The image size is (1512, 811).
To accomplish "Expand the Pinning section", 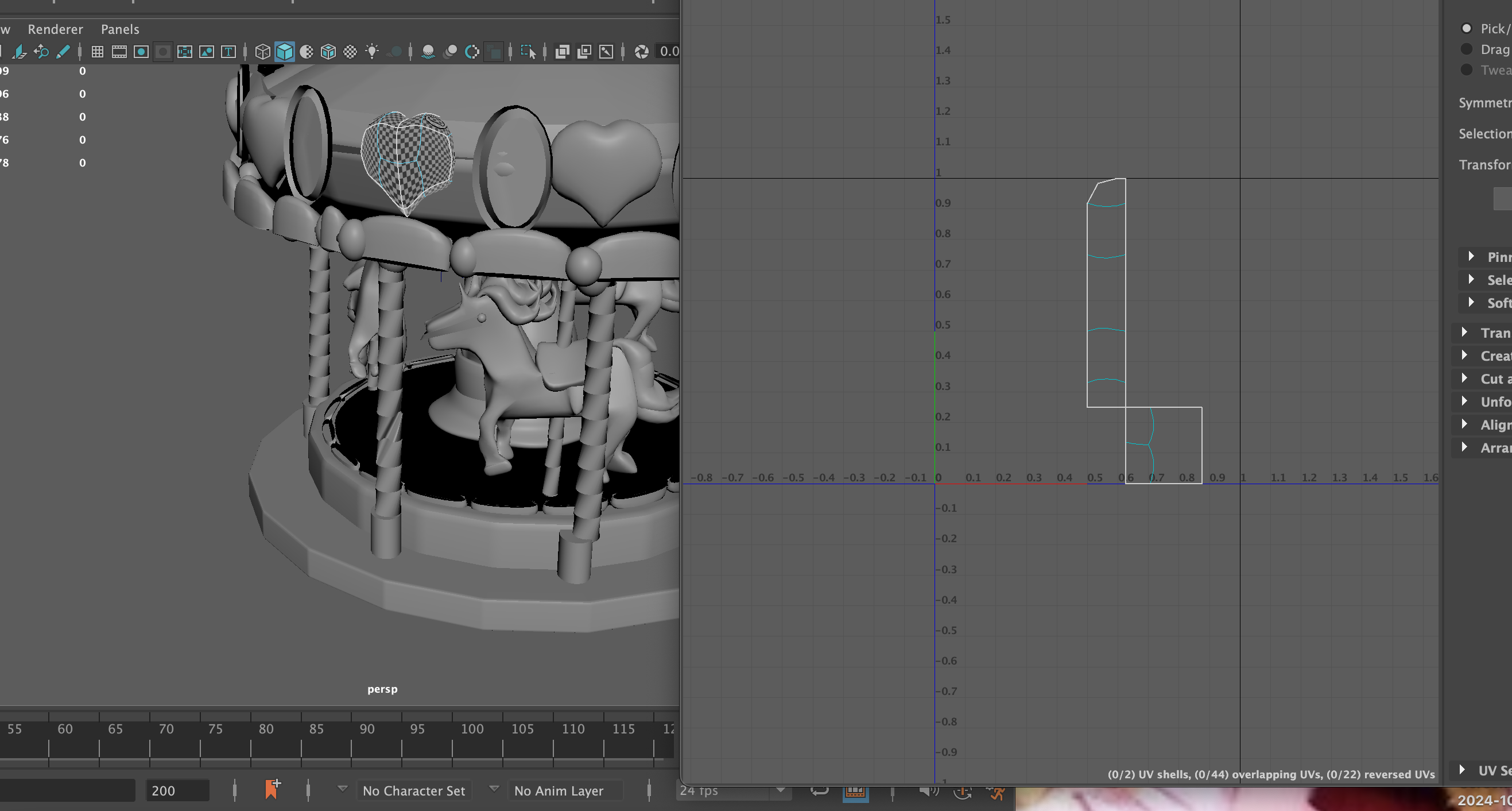I will [x=1471, y=256].
